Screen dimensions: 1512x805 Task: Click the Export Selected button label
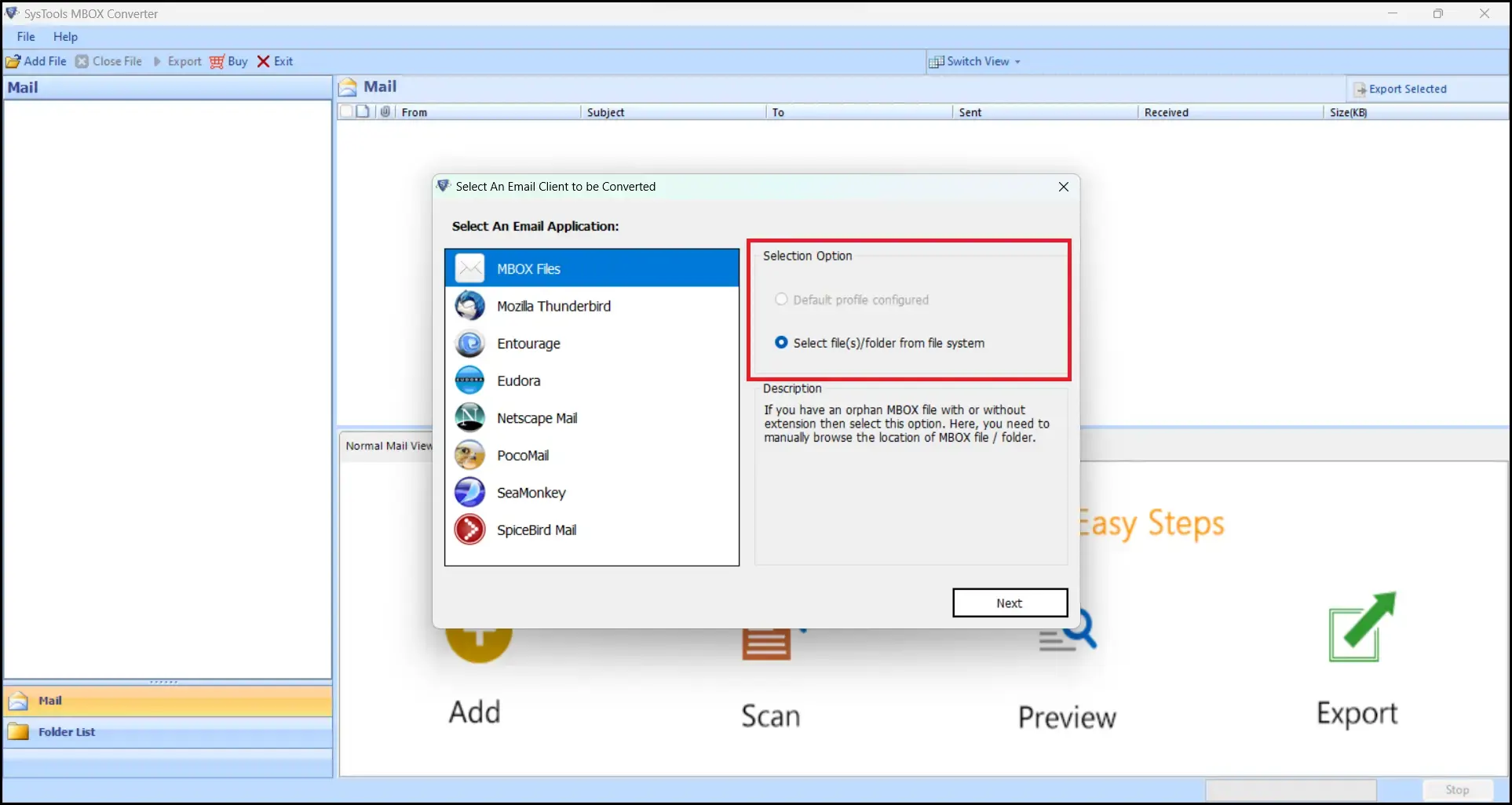click(1408, 89)
